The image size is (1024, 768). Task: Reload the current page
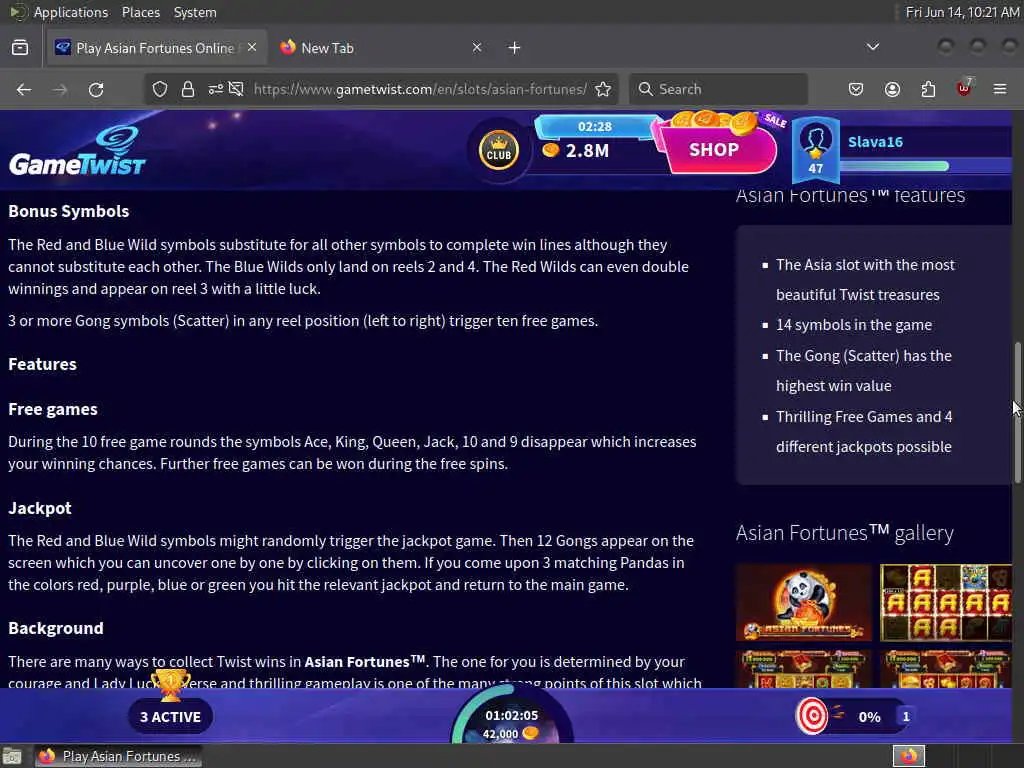pos(96,89)
